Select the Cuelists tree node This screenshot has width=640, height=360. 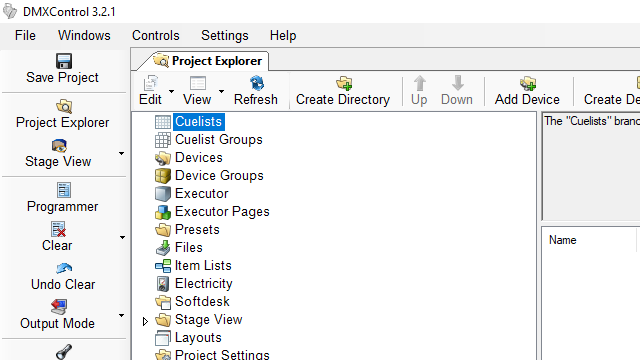[x=198, y=122]
